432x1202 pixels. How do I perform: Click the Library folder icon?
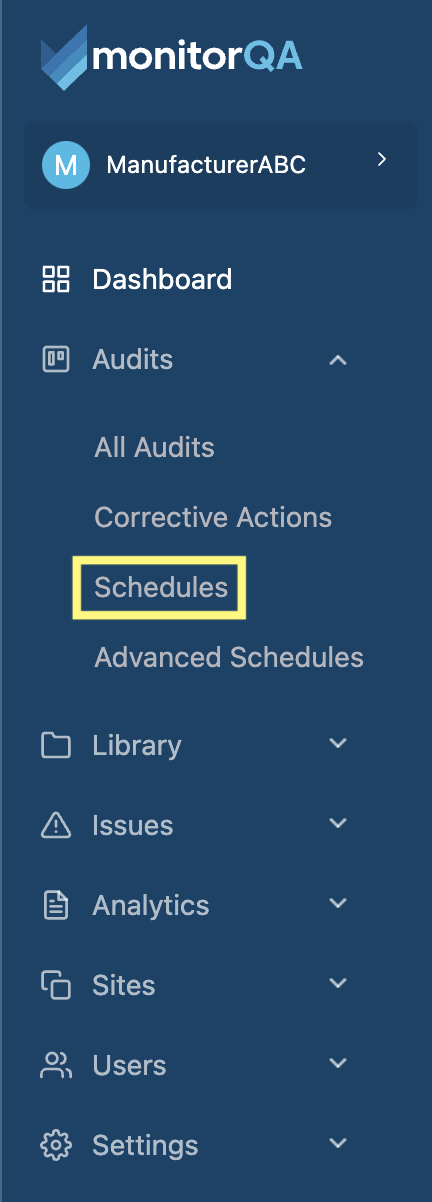click(x=55, y=745)
